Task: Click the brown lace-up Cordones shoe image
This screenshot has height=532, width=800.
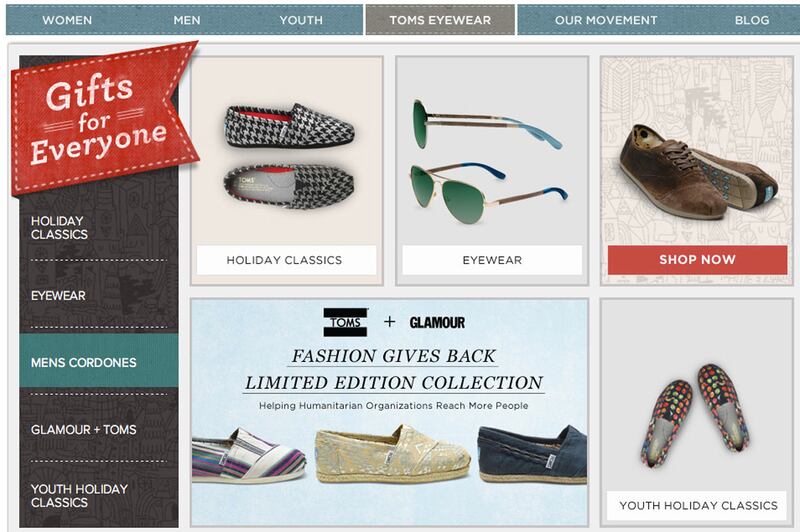Action: (697, 170)
